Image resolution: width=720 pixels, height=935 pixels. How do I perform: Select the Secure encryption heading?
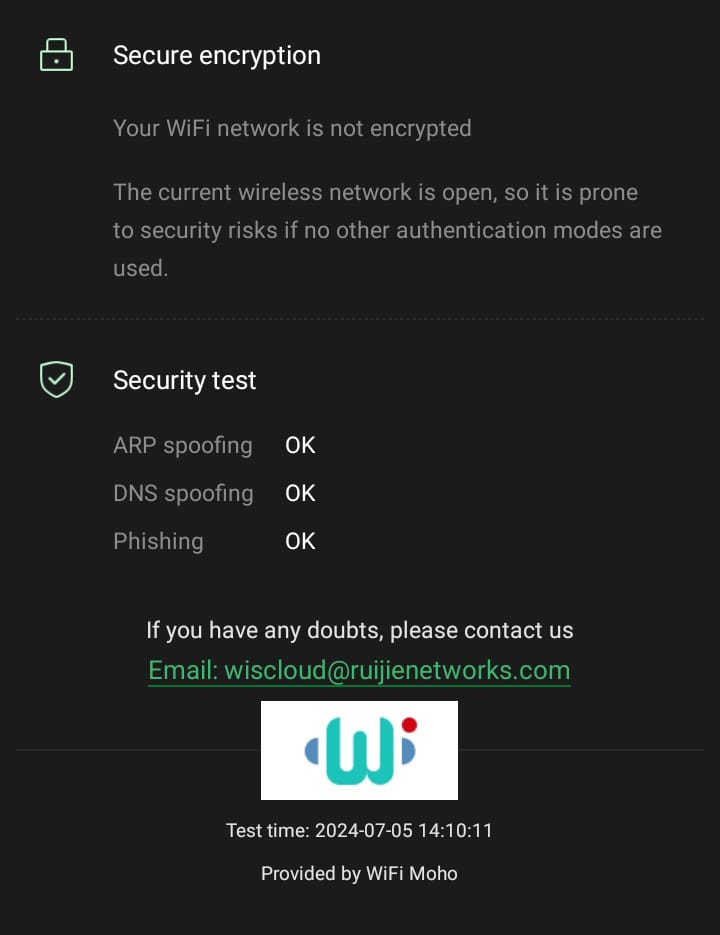click(217, 55)
